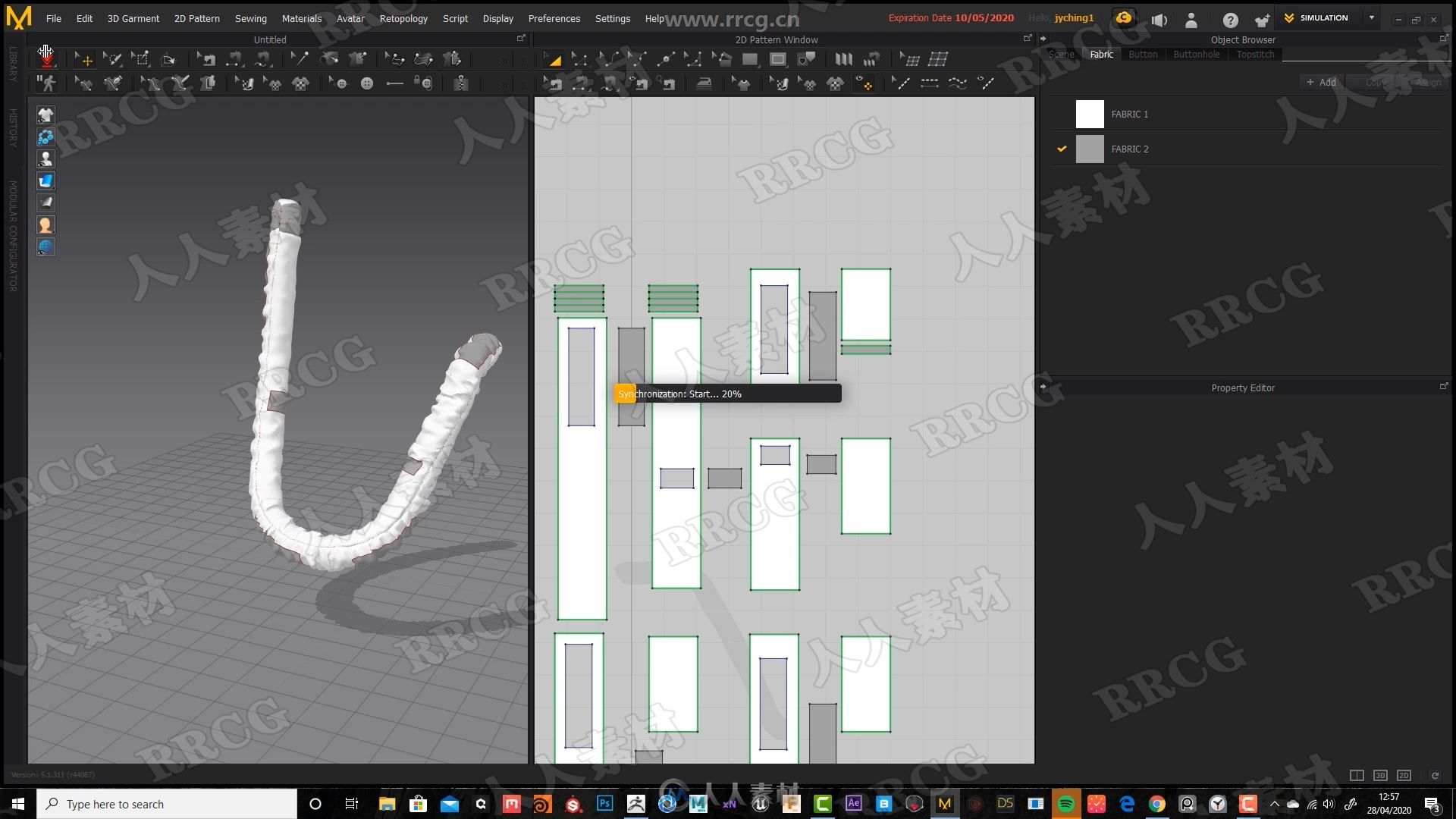
Task: Select FABRIC 1 color swatch
Action: click(1090, 113)
